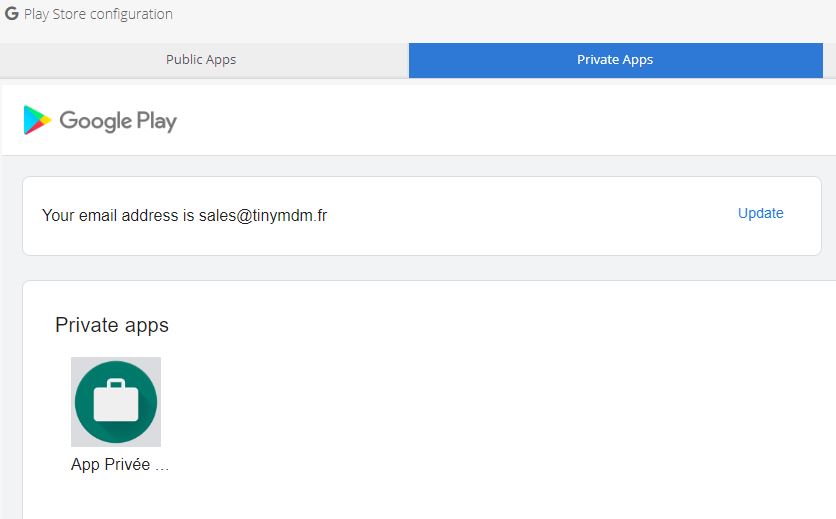Click the ellipsis after App Privée name
Screen dimensions: 836x519
pyautogui.click(x=162, y=468)
